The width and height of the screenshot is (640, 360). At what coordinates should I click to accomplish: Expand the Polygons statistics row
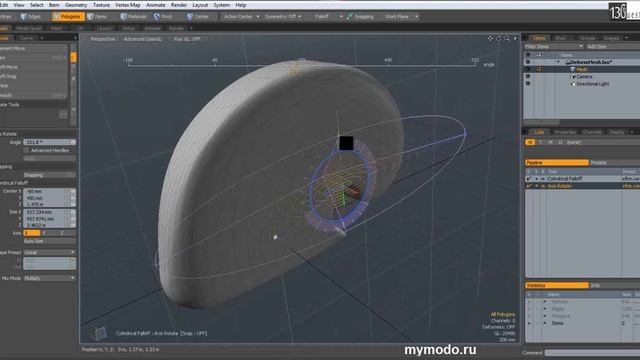click(x=545, y=316)
